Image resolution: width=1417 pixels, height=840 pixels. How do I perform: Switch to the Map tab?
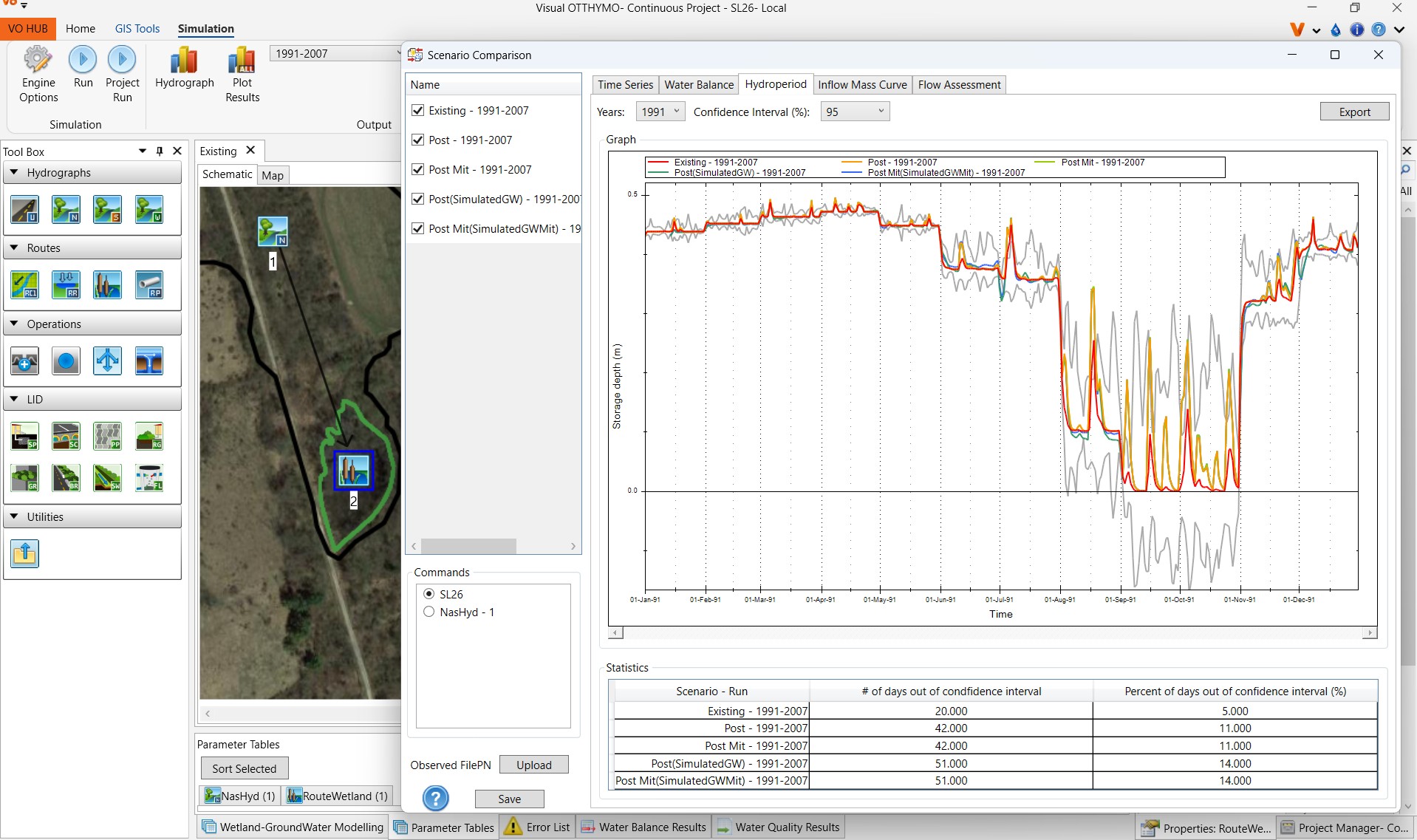pyautogui.click(x=273, y=175)
